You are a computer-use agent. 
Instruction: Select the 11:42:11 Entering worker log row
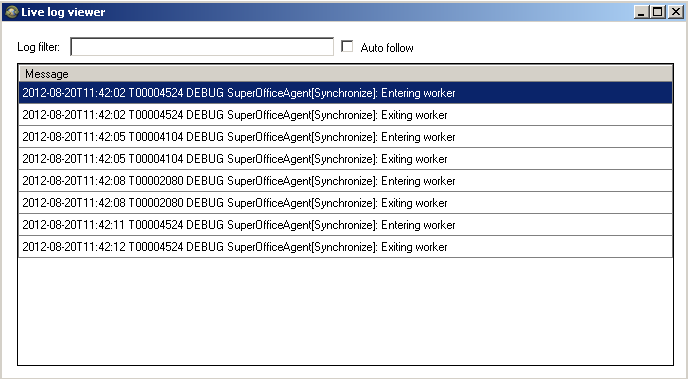click(345, 225)
